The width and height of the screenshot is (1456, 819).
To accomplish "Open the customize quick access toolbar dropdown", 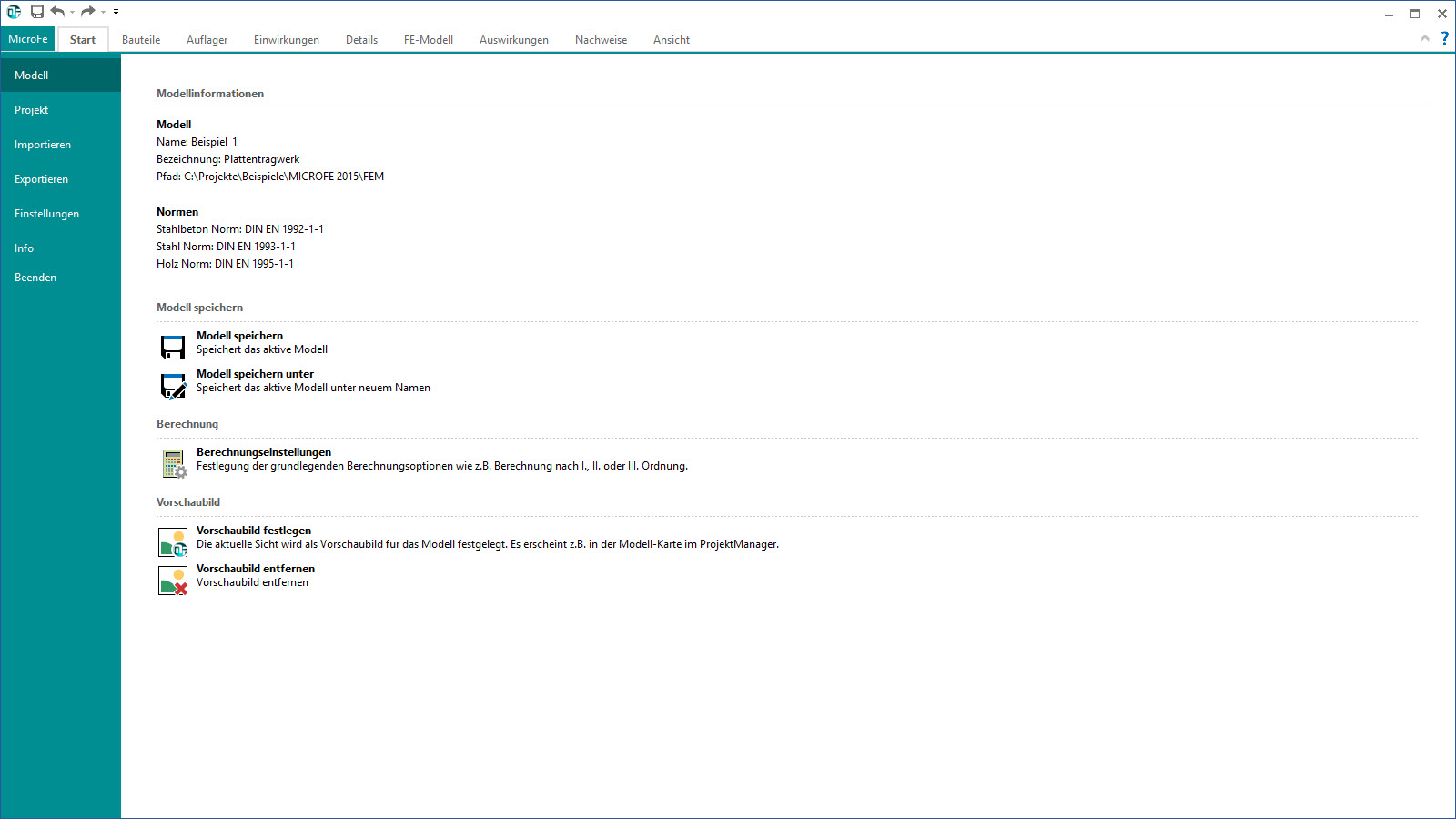I will [x=116, y=13].
